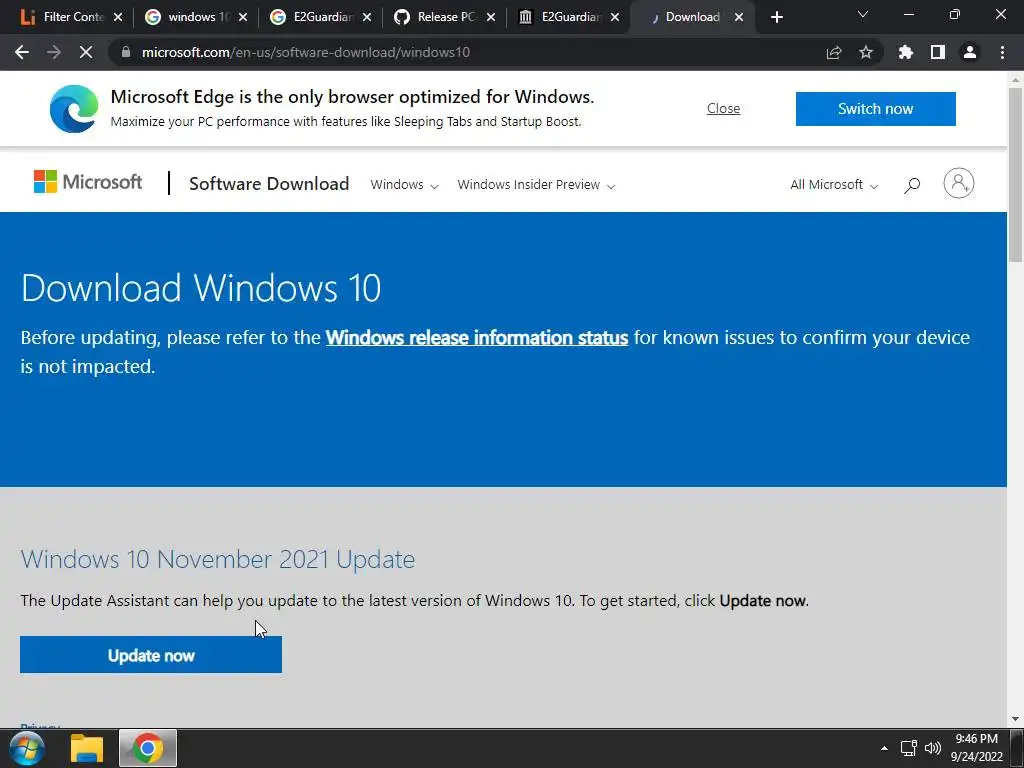Image resolution: width=1024 pixels, height=768 pixels.
Task: Close the Edge promotion banner
Action: tap(724, 108)
